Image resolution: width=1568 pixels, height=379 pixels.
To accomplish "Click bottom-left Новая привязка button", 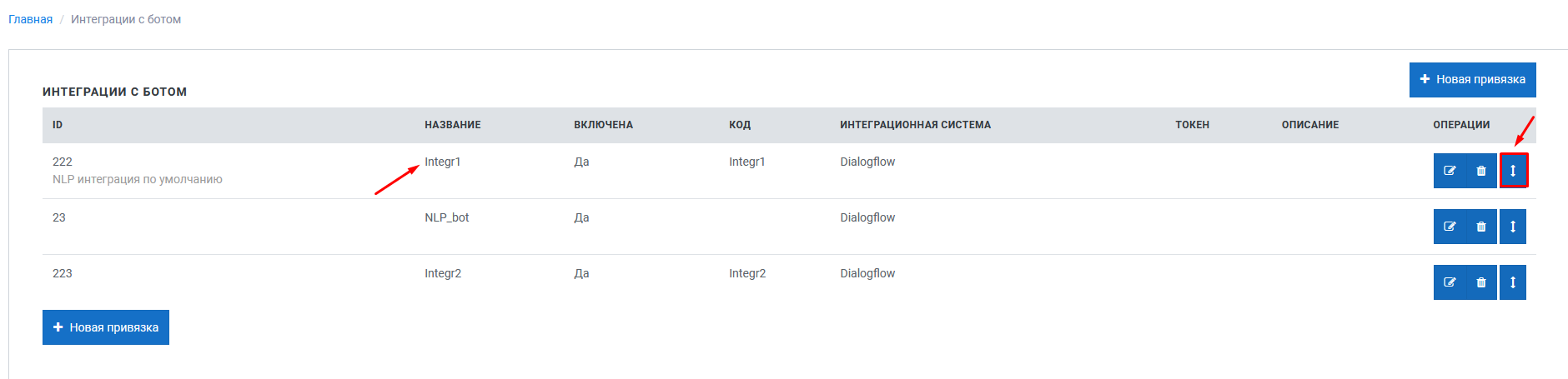I will click(x=106, y=327).
